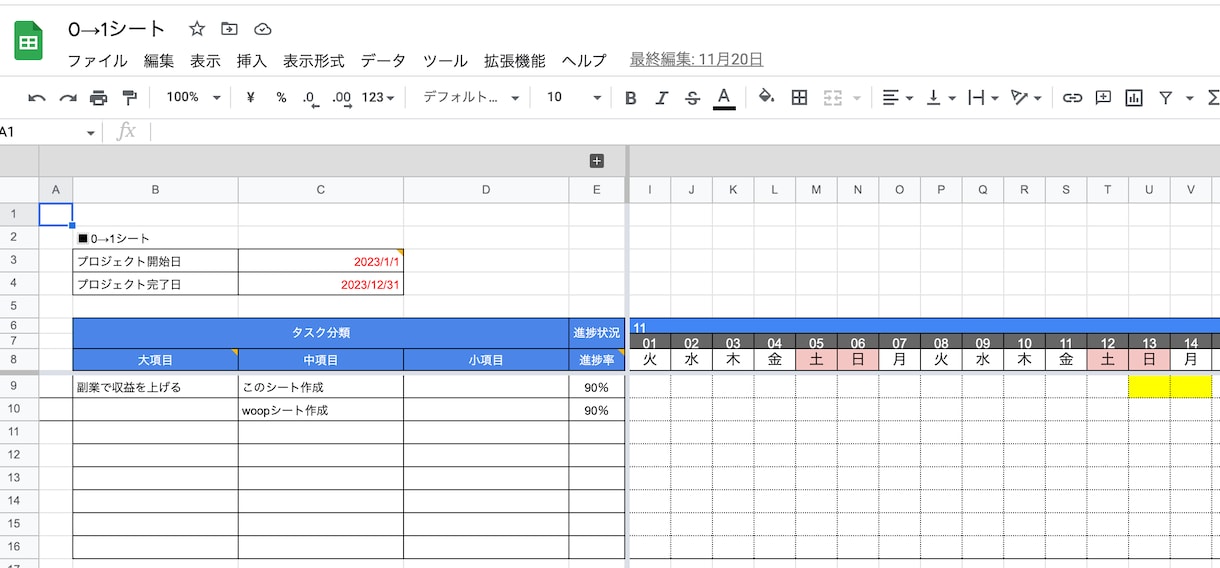Open more number formats 123 dropdown
Image resolution: width=1220 pixels, height=568 pixels.
378,97
